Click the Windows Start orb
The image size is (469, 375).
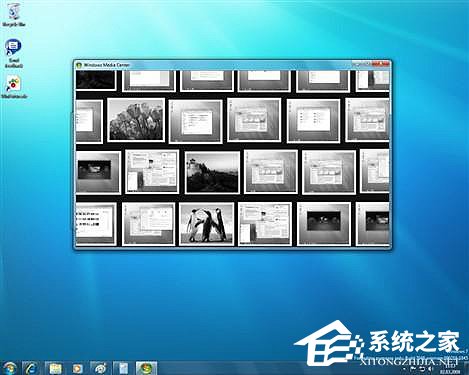(10, 368)
